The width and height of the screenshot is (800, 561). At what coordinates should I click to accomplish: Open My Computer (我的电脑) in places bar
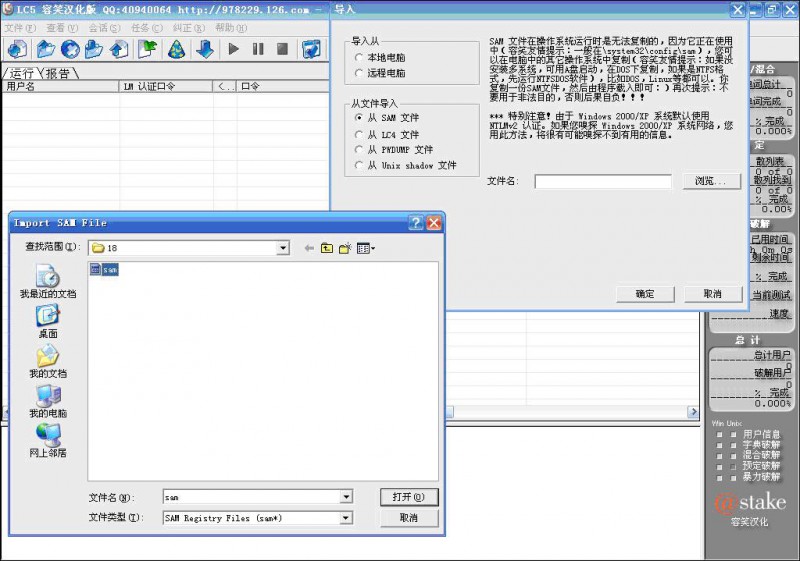point(48,401)
